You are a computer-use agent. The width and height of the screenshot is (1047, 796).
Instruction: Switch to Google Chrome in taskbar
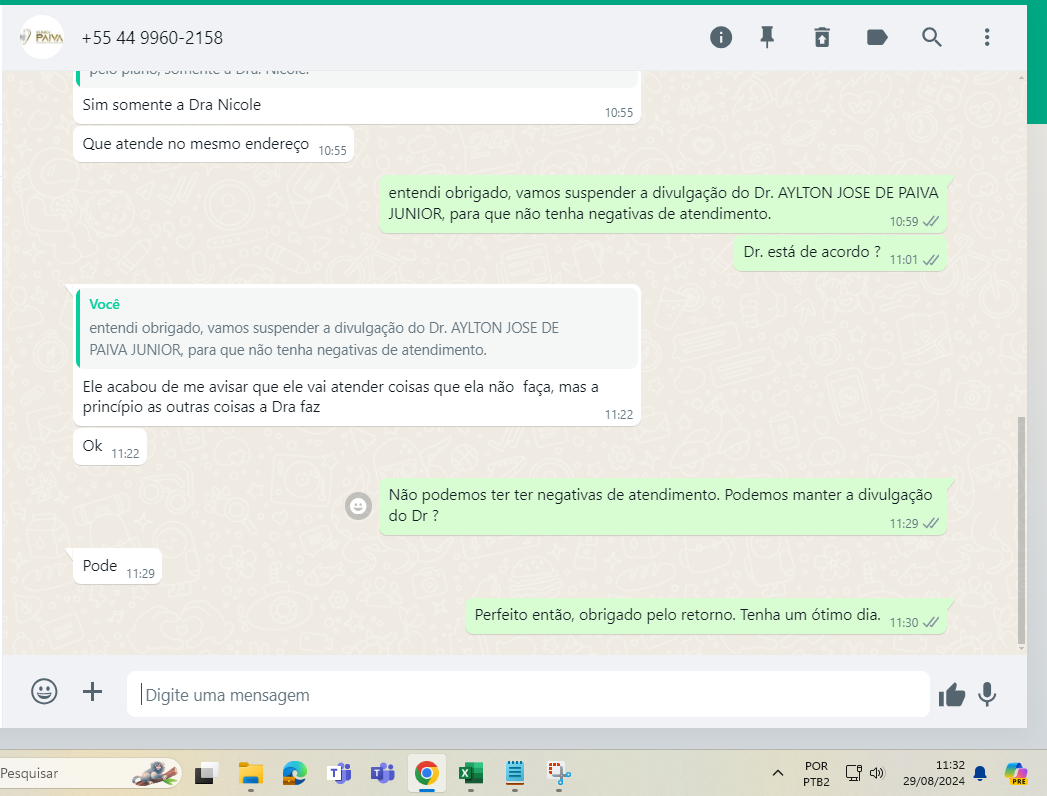427,773
